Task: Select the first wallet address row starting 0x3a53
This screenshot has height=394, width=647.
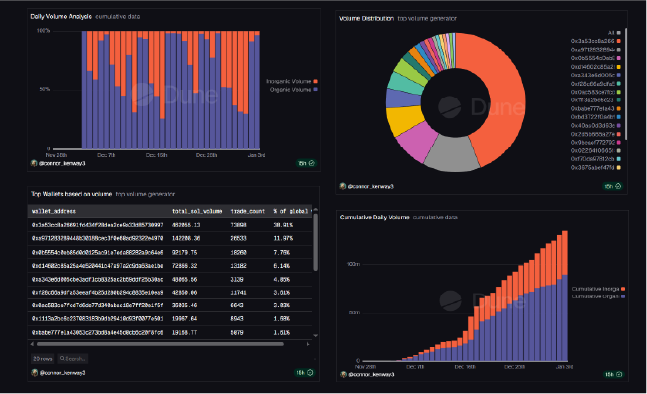Action: 97,225
